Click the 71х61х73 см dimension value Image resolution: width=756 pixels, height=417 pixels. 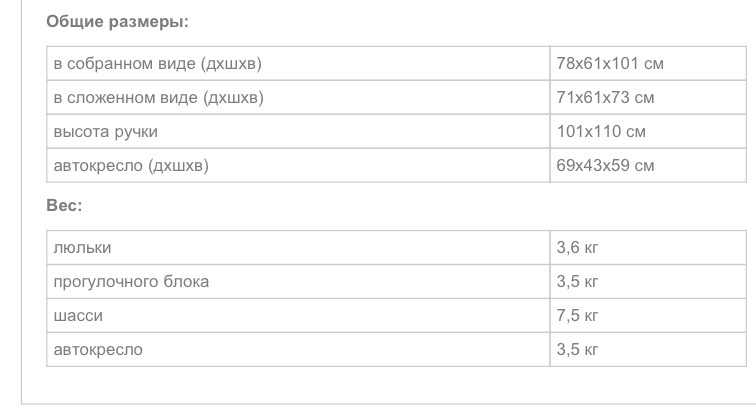tap(605, 98)
